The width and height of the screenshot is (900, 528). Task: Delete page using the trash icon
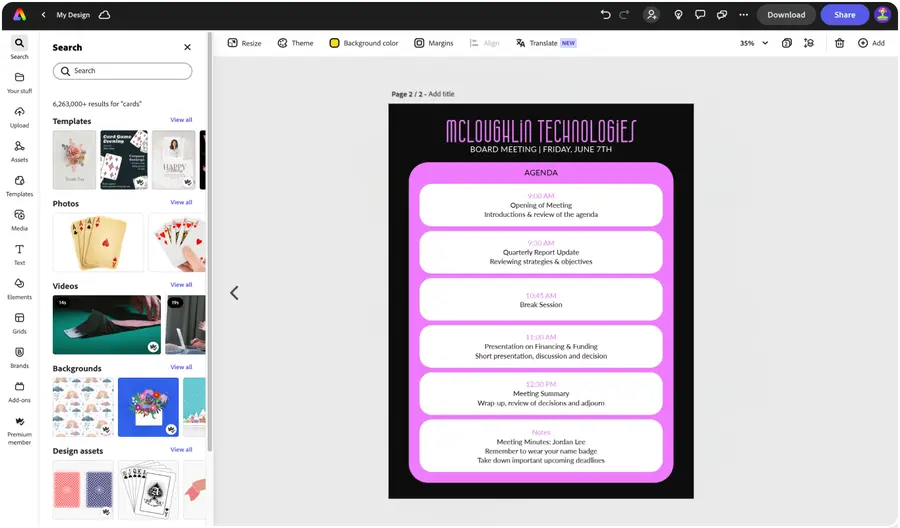click(x=839, y=43)
